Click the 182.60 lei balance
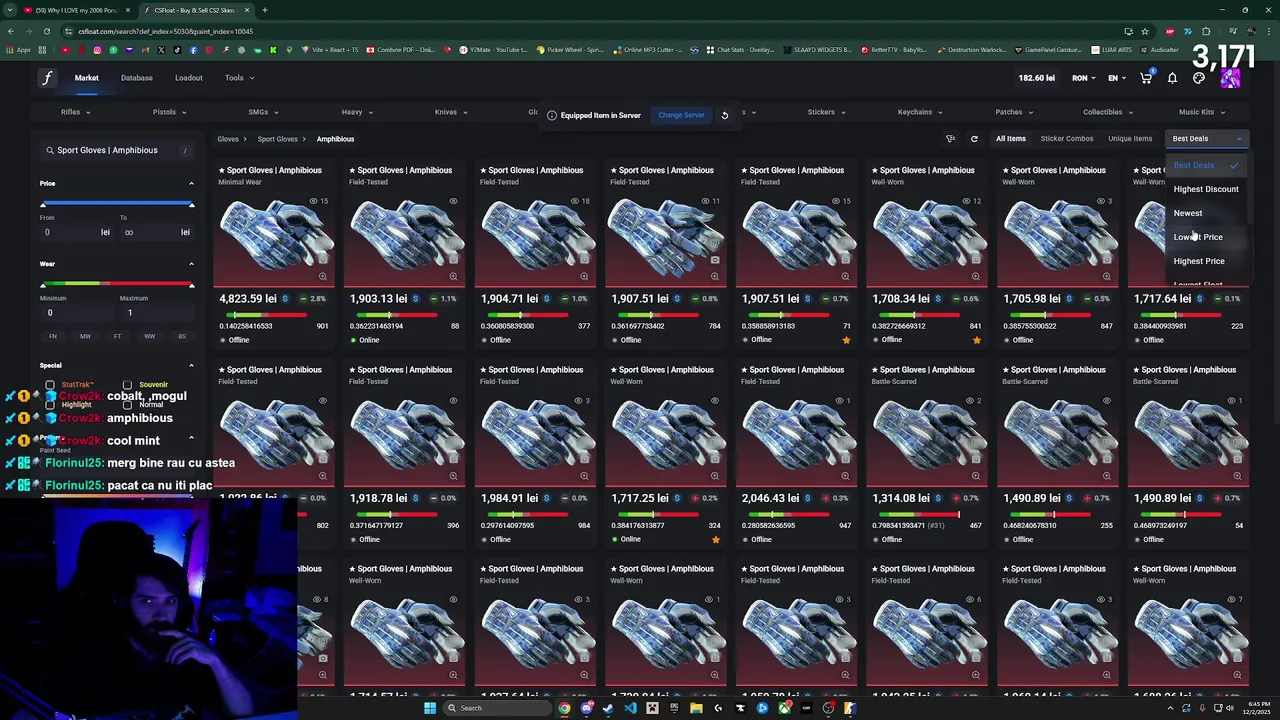1280x720 pixels. coord(1036,78)
